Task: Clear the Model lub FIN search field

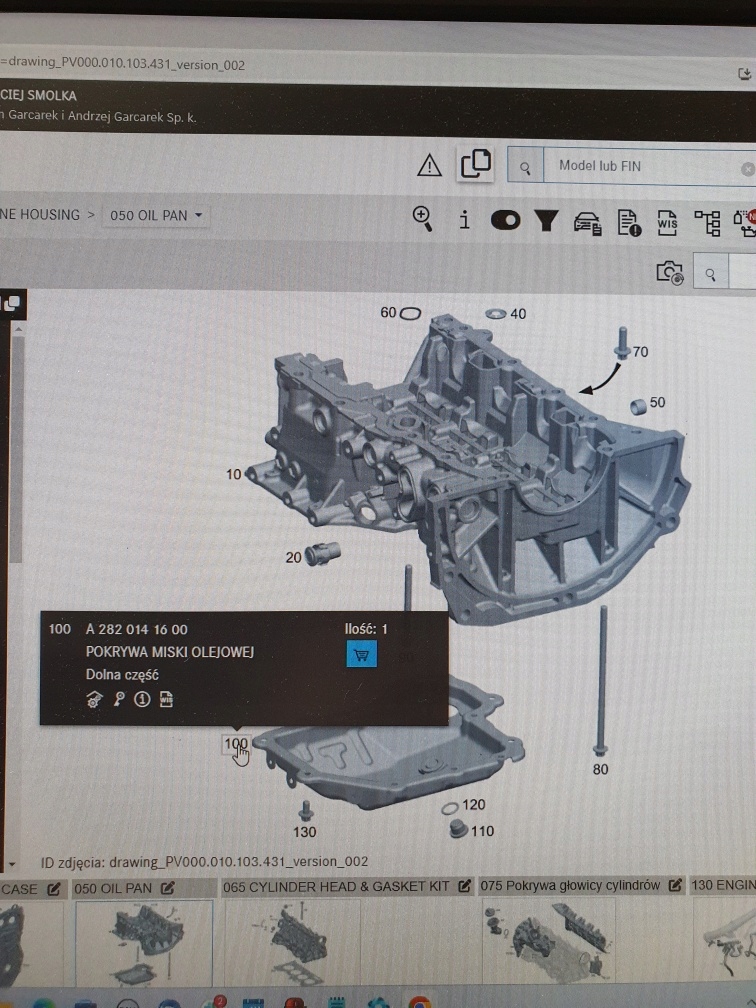Action: pyautogui.click(x=748, y=169)
